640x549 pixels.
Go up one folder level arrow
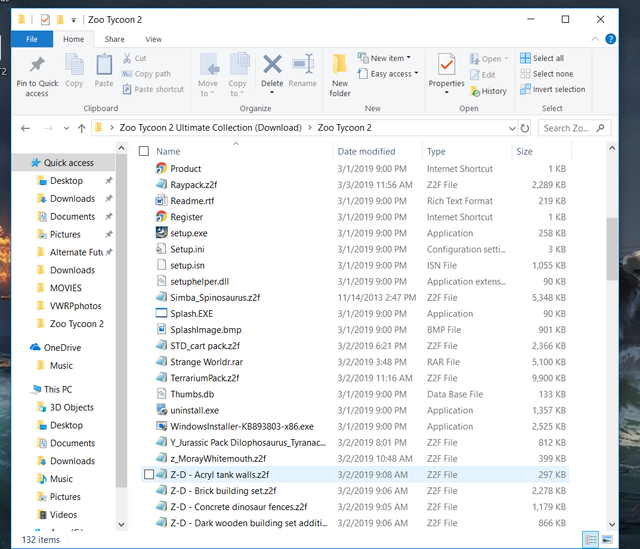tap(82, 129)
